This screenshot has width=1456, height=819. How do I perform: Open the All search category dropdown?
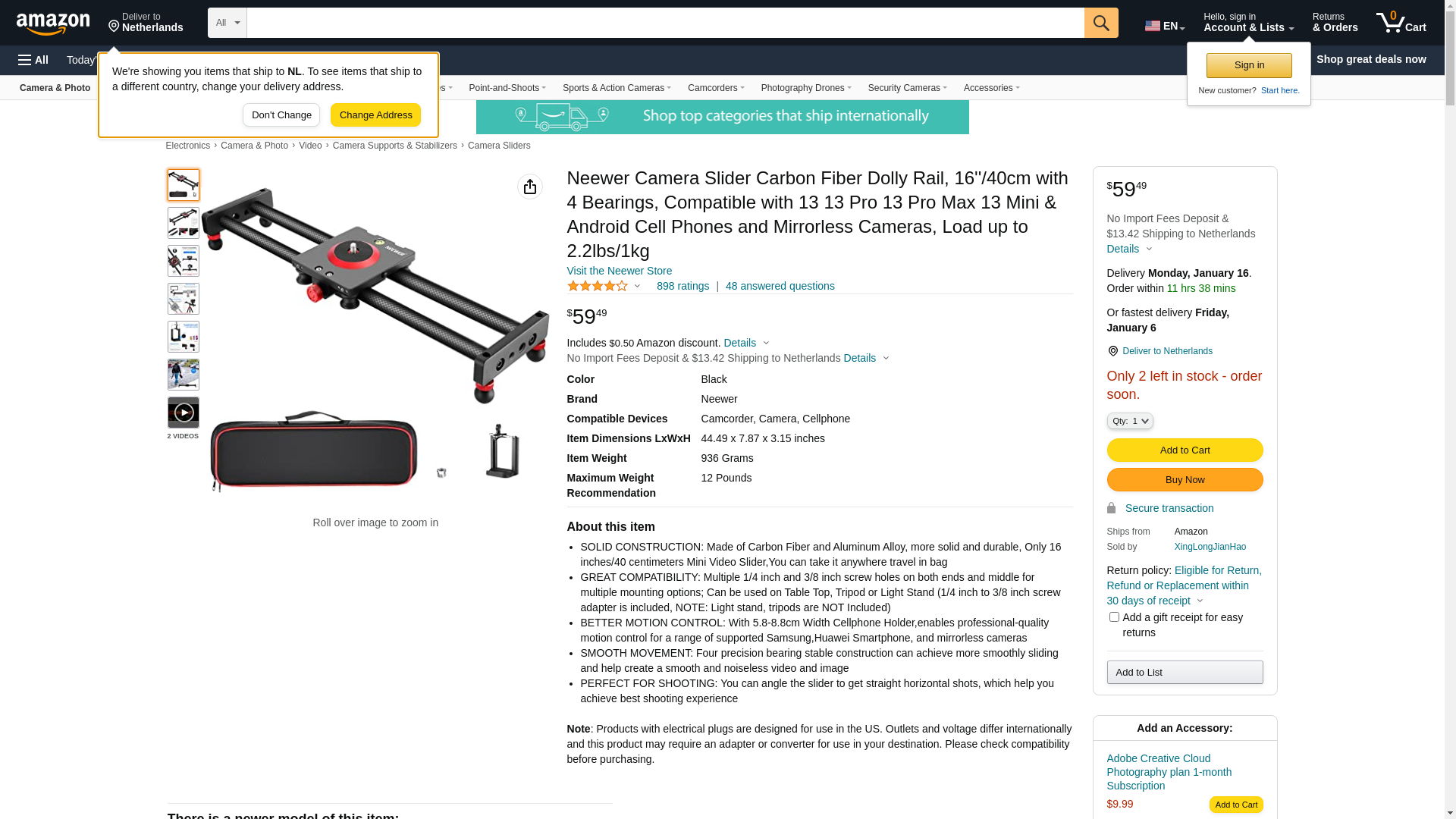click(227, 23)
